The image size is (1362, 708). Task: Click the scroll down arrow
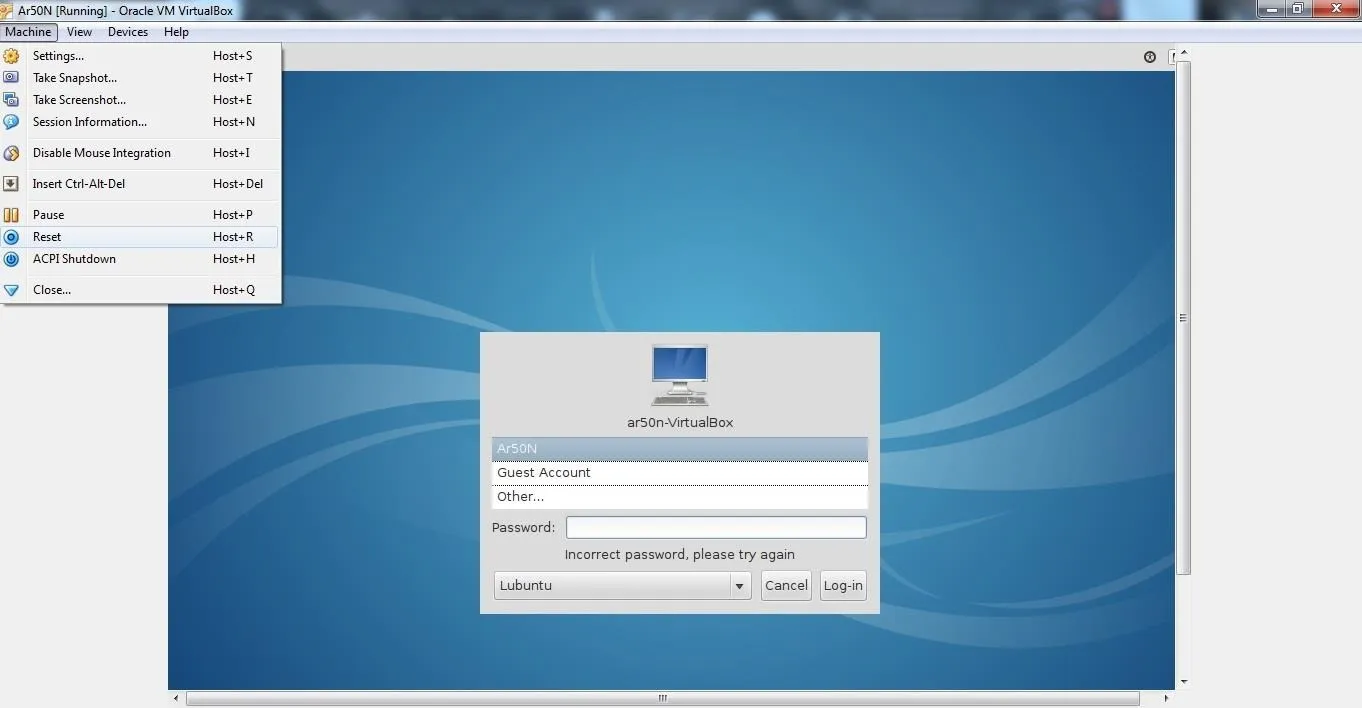pyautogui.click(x=1184, y=682)
